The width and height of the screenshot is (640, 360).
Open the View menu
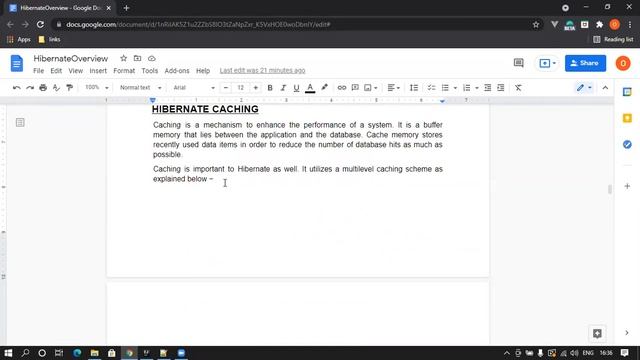coord(76,71)
